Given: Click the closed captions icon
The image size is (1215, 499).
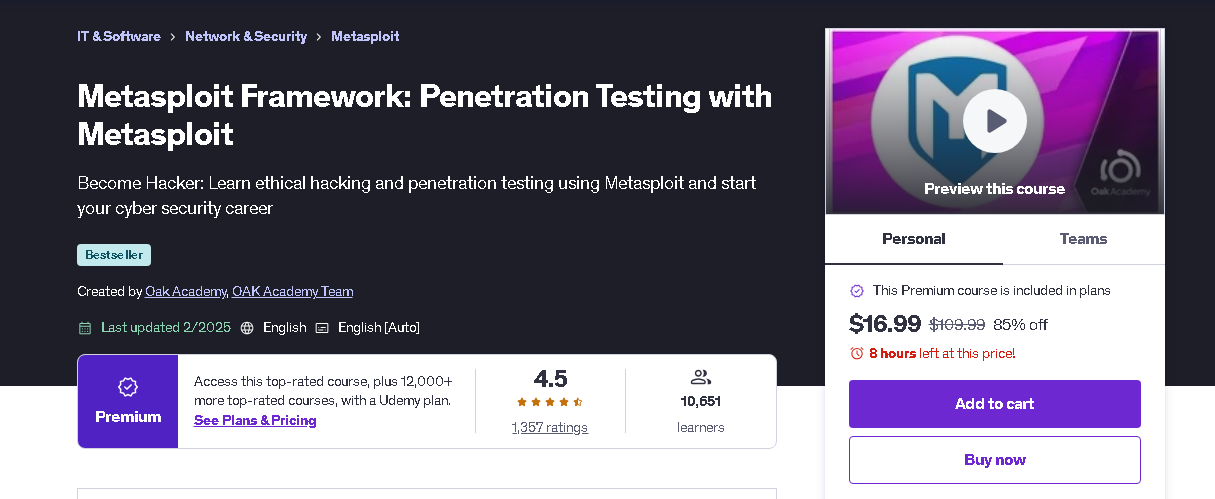Looking at the screenshot, I should (x=322, y=328).
